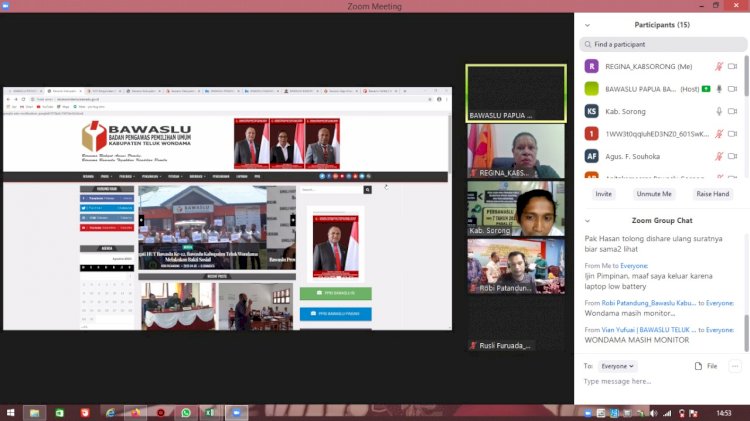Click the red YouTube subscribe bar on the website
Screen dimensions: 750x421
pos(107,228)
